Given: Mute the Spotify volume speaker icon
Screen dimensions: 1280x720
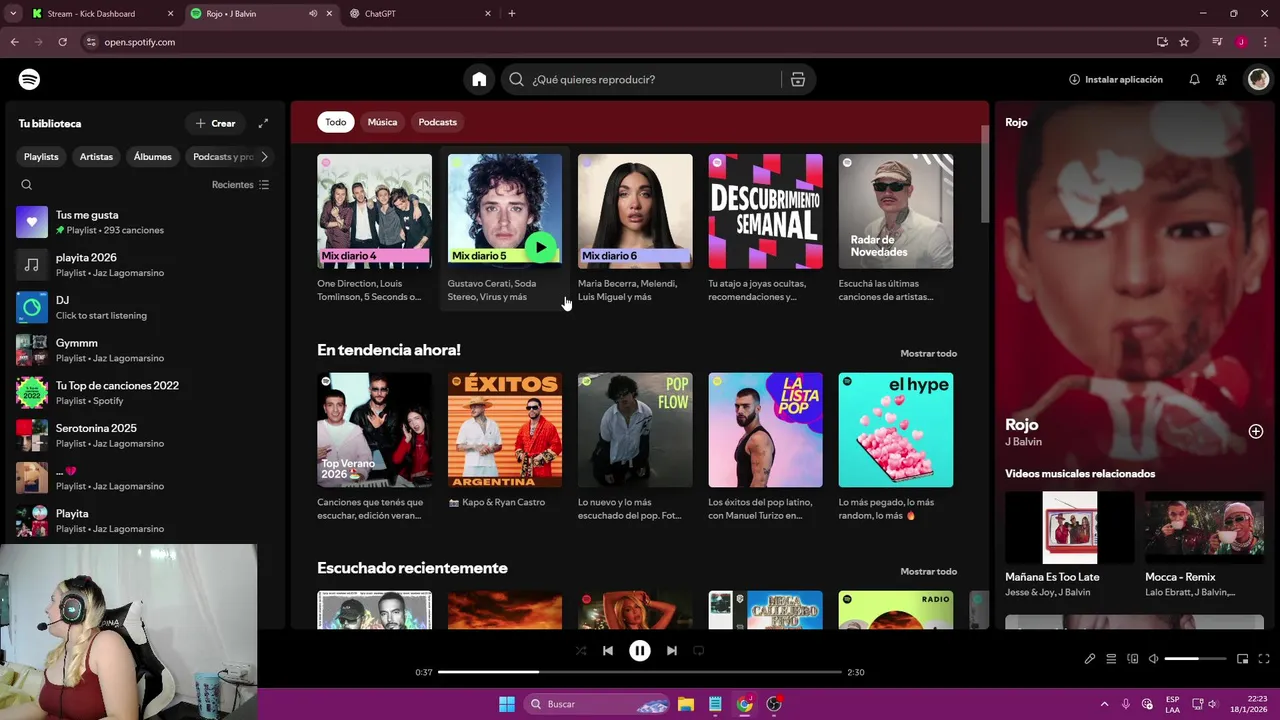Looking at the screenshot, I should point(1154,659).
